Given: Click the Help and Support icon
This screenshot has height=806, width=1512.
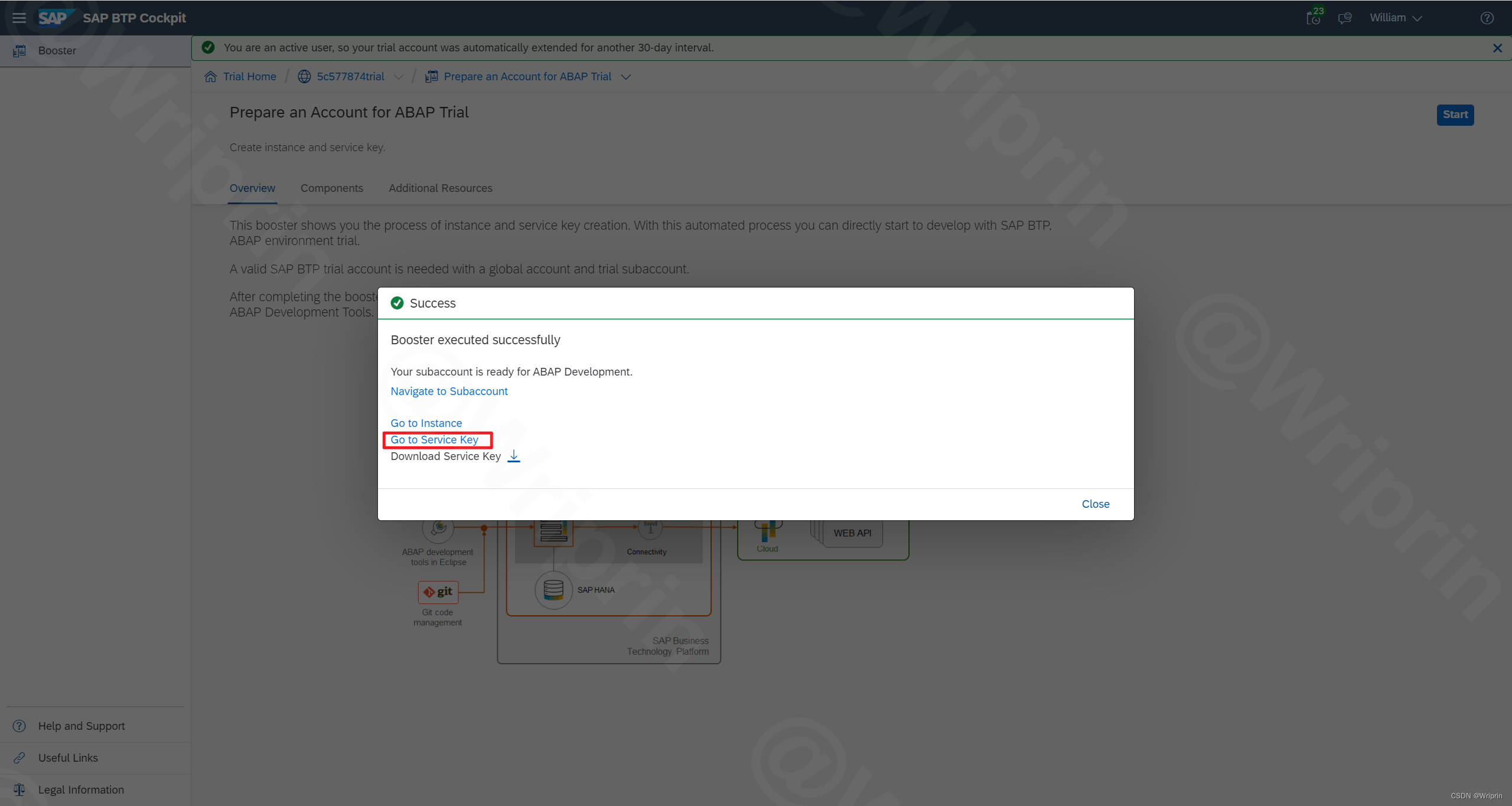Looking at the screenshot, I should pyautogui.click(x=19, y=726).
